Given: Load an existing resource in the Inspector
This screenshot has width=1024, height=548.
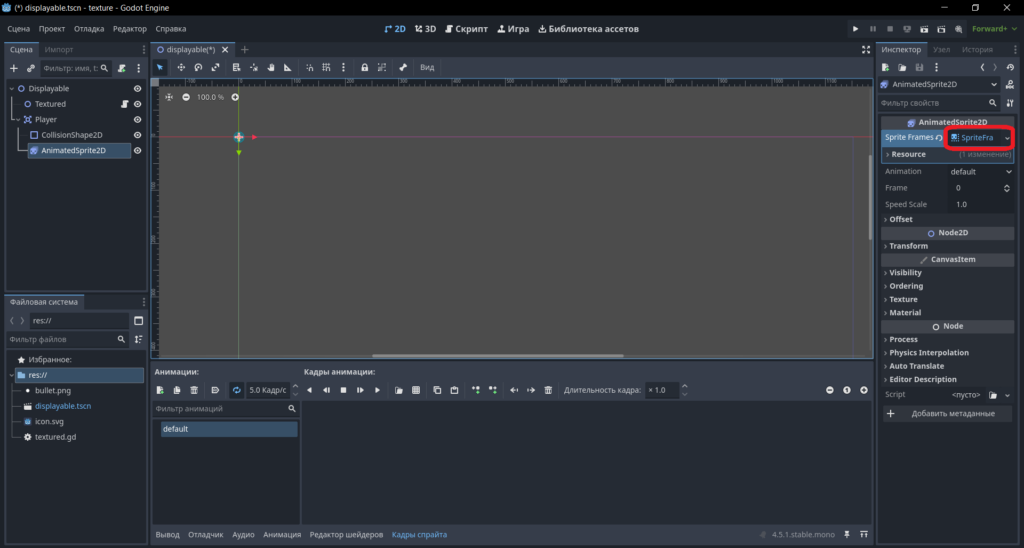Looking at the screenshot, I should 902,67.
